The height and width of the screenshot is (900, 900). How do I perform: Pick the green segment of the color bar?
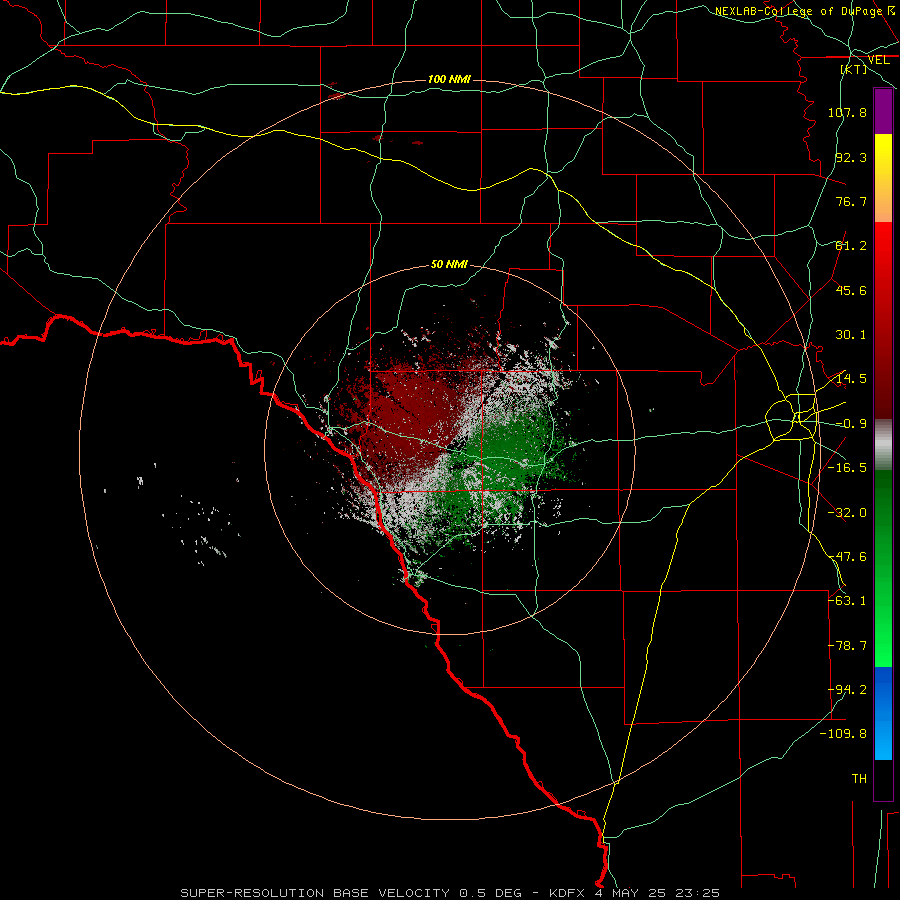pyautogui.click(x=883, y=569)
